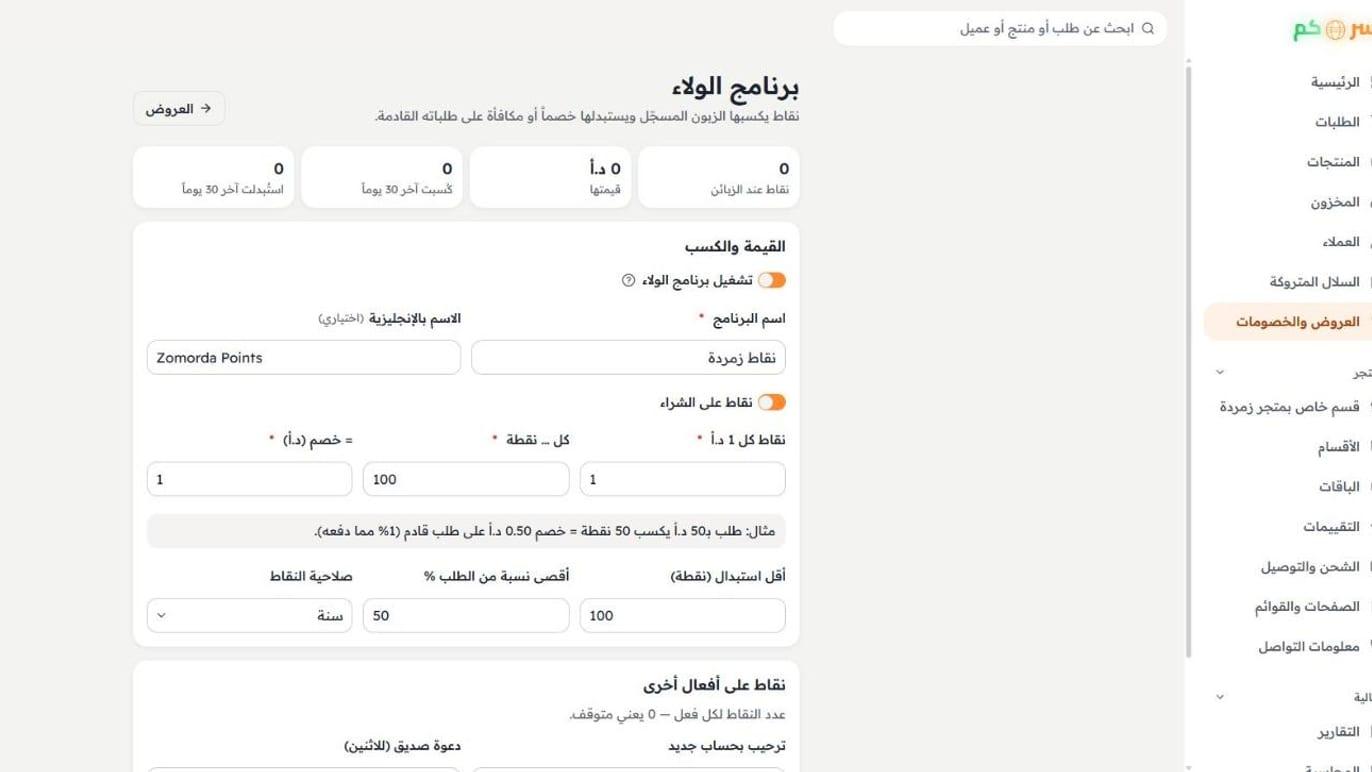Click the خصم (د.أ) field

pyautogui.click(x=250, y=479)
